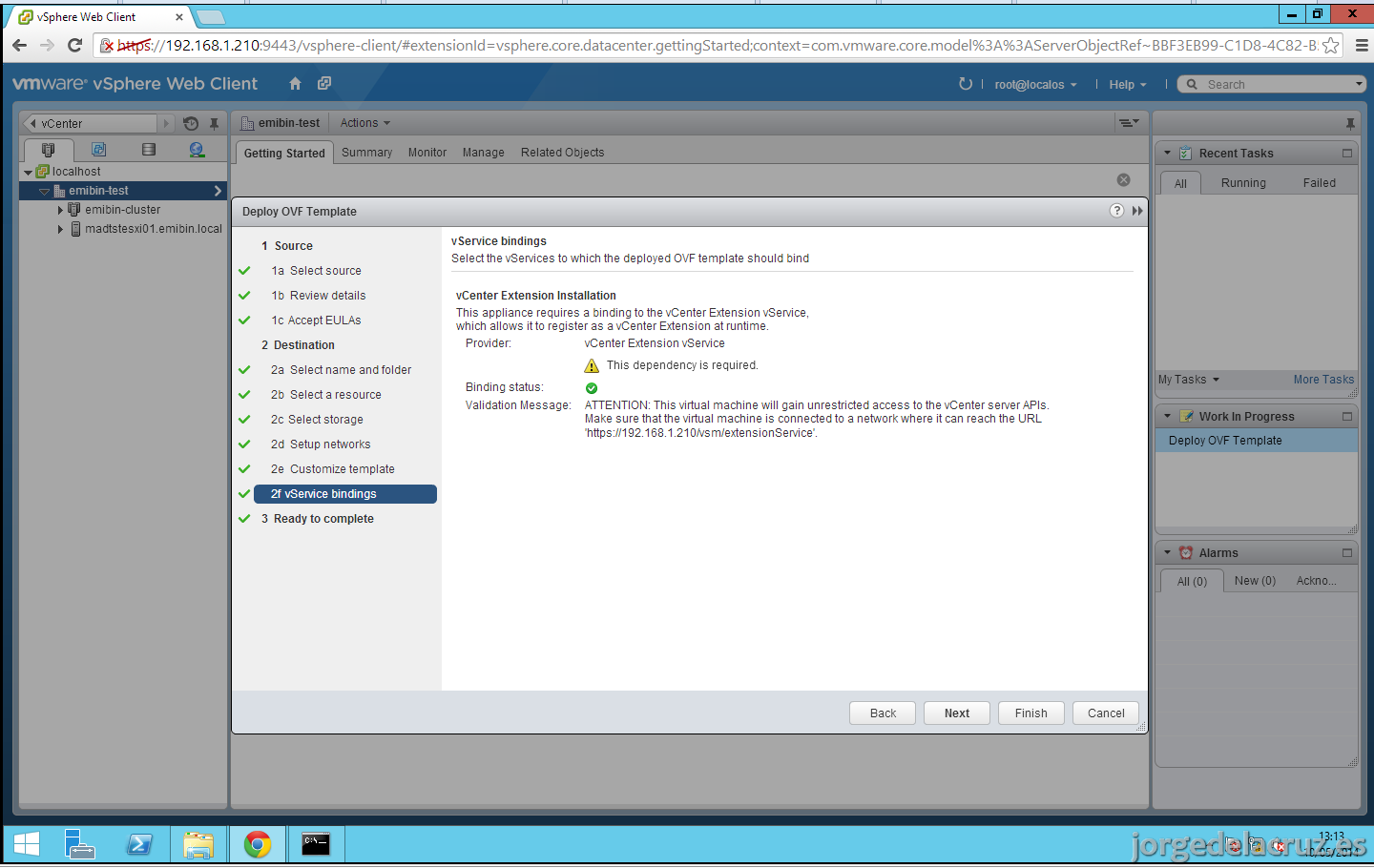1374x868 pixels.
Task: Switch to the Summary tab
Action: tap(367, 153)
